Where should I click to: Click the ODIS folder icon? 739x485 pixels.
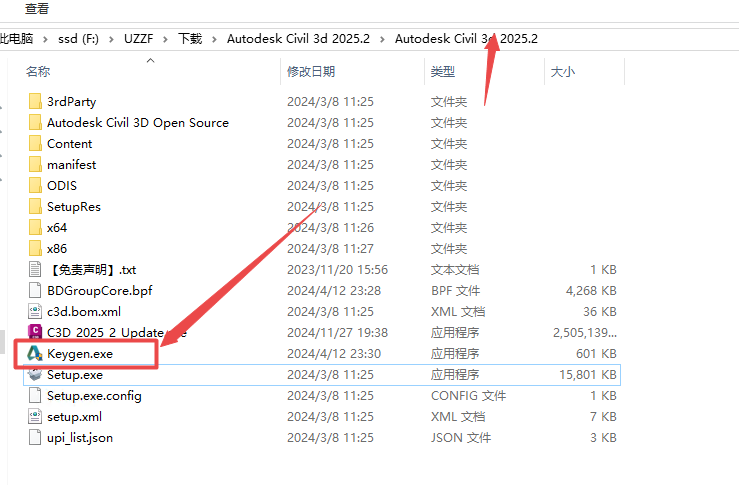(x=35, y=186)
